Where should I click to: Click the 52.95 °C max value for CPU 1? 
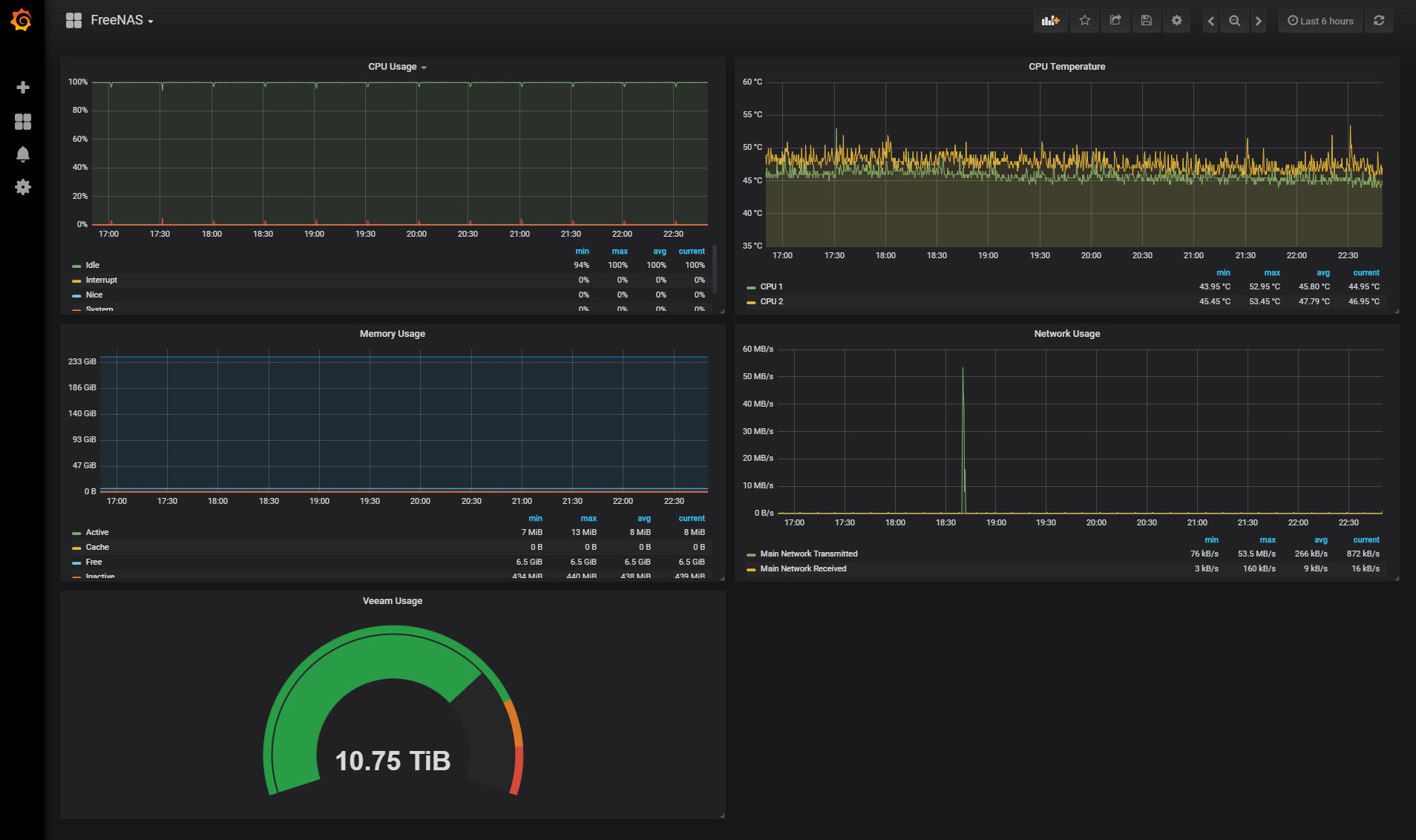click(x=1264, y=286)
